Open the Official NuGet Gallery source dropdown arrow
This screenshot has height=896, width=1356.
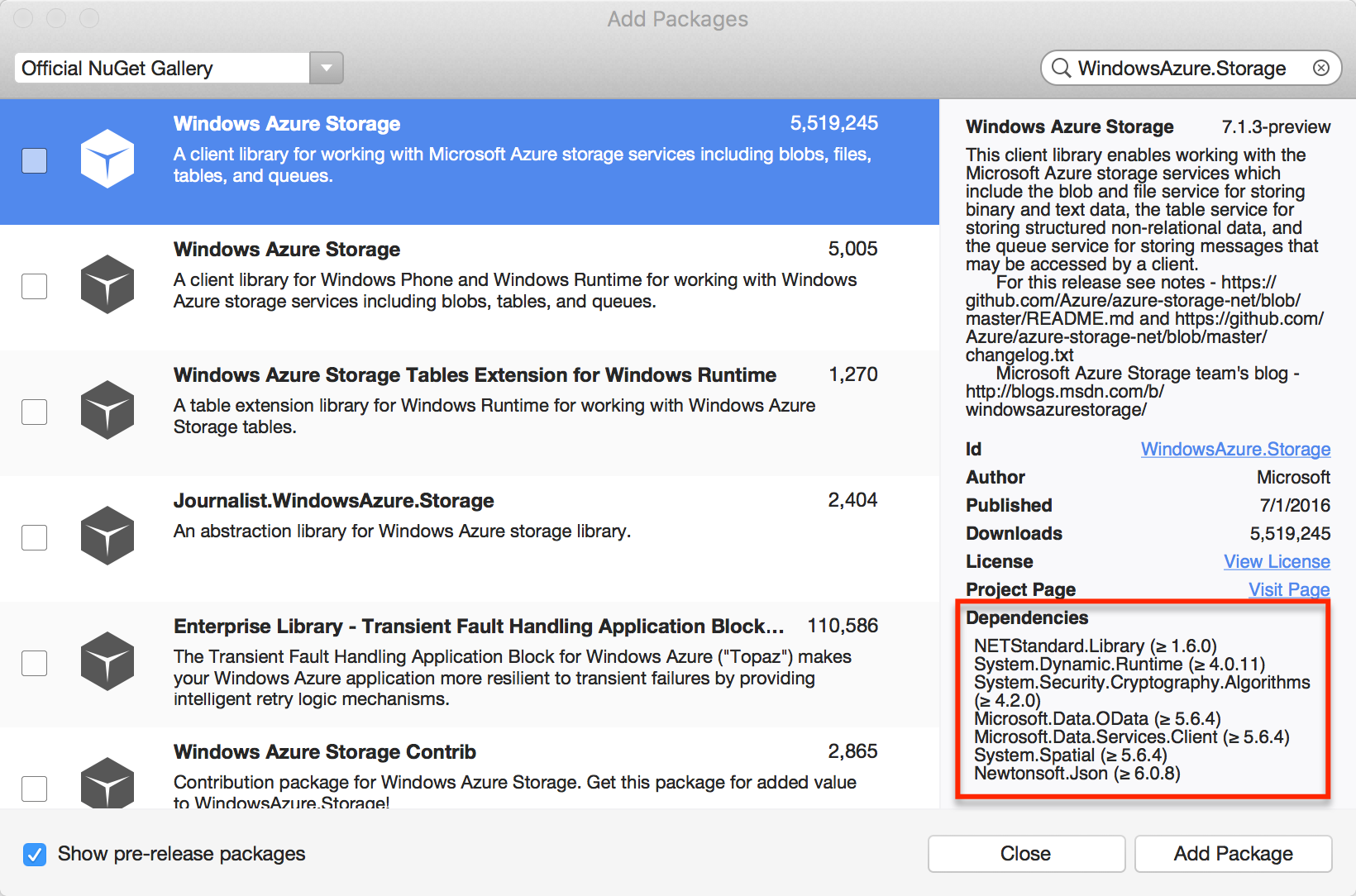[327, 68]
